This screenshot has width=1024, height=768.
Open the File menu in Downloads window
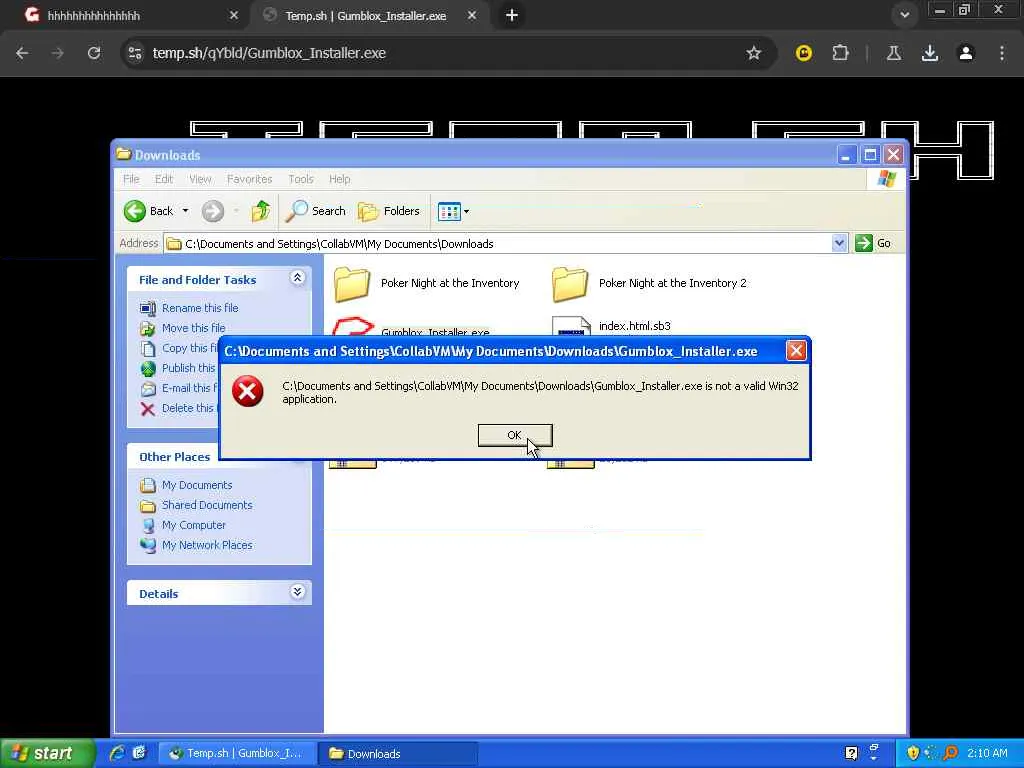(131, 179)
